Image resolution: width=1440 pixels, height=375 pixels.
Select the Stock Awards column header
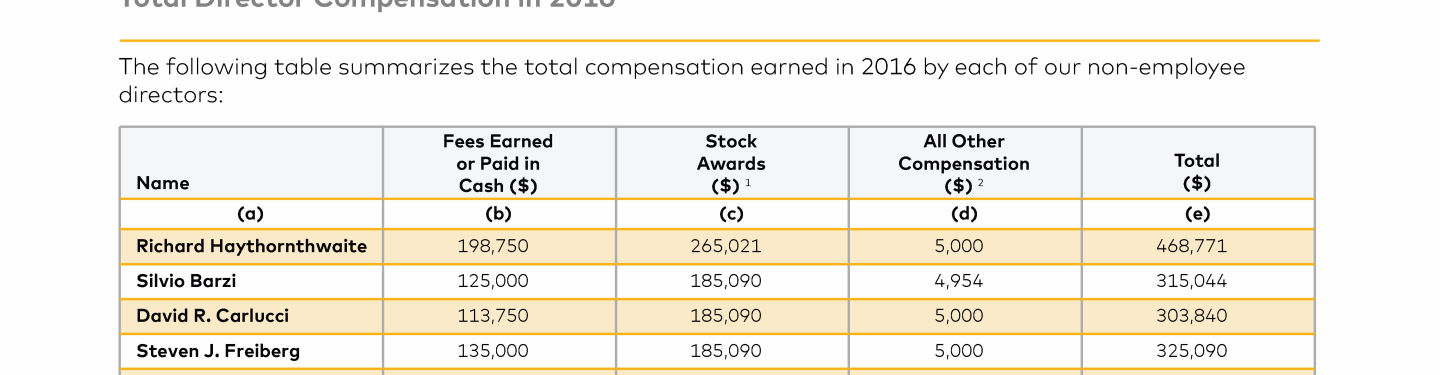[731, 164]
